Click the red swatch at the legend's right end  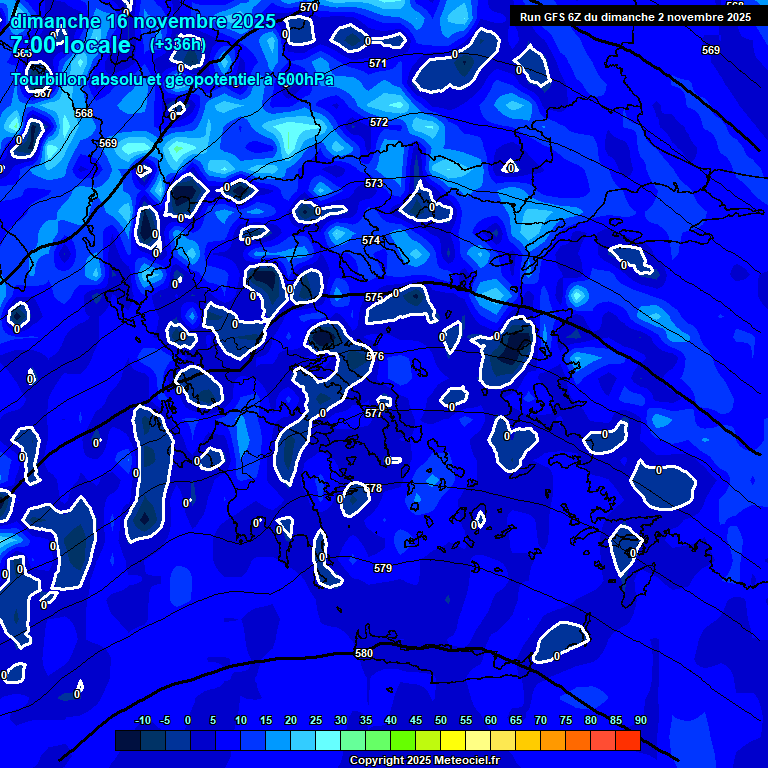click(628, 741)
